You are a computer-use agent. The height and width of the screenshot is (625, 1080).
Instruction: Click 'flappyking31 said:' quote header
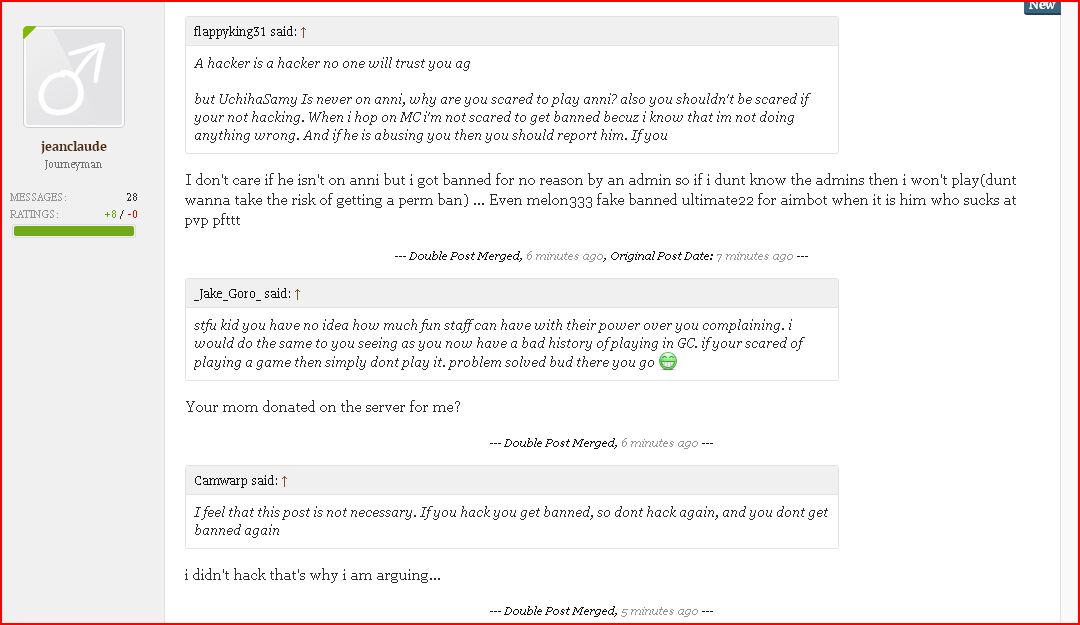coord(245,32)
